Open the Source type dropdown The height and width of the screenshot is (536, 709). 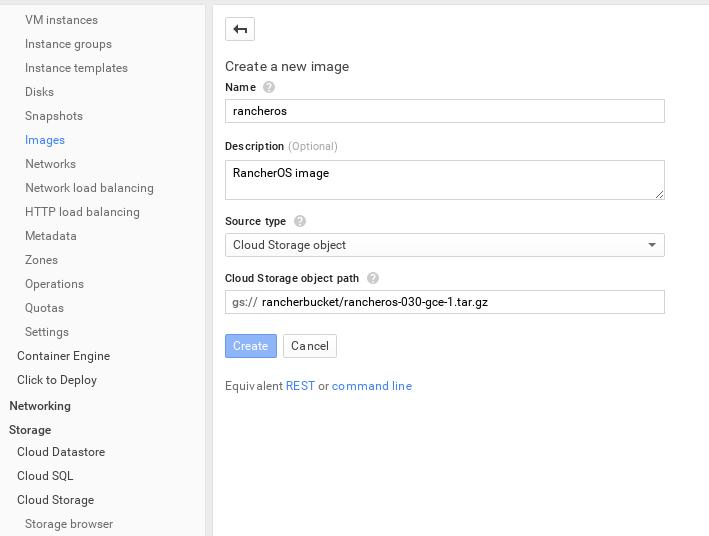click(444, 245)
